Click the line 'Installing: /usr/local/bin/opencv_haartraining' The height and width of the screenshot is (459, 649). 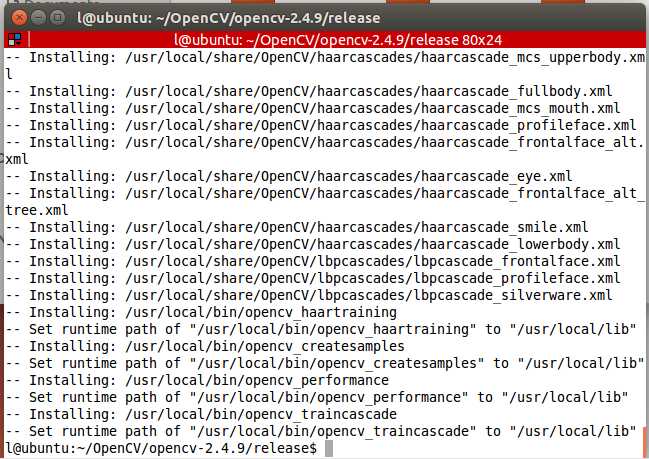coord(201,312)
